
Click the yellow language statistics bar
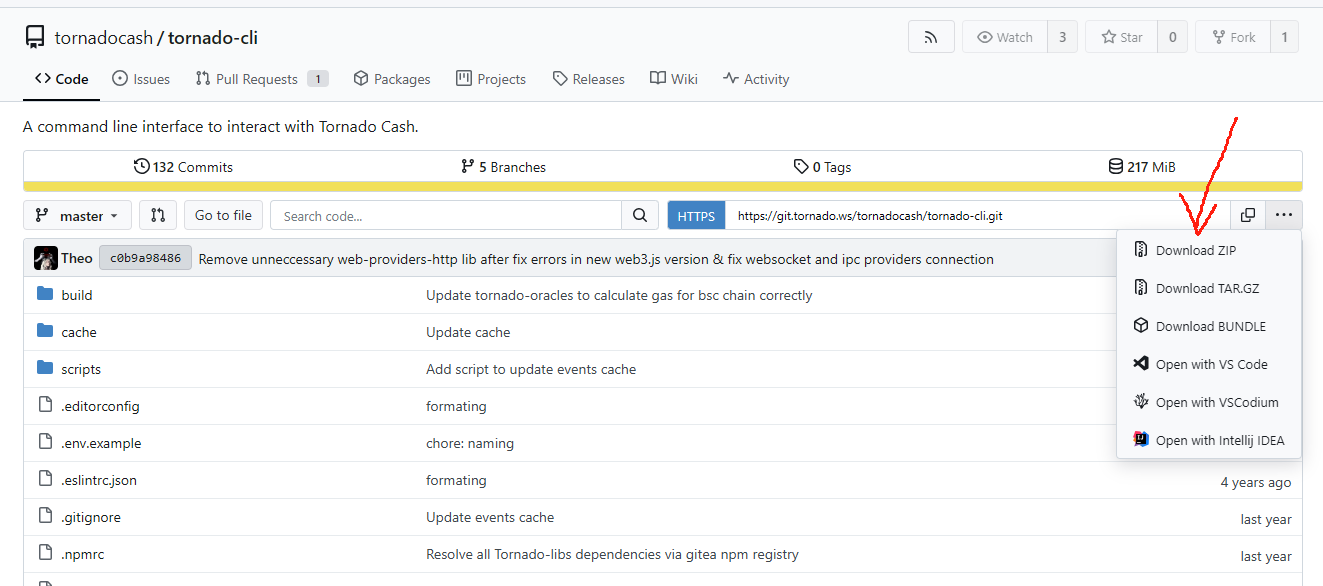(662, 186)
